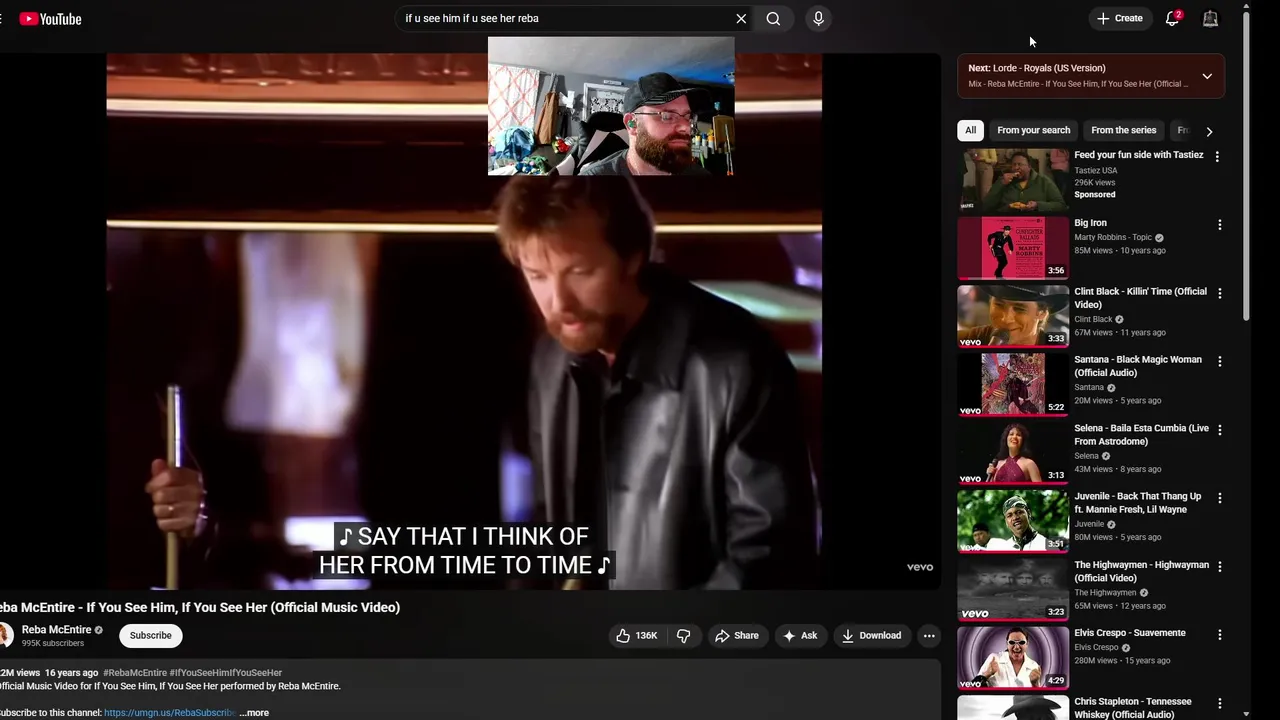Open the umgn.us/RebaSubscribe link

point(169,713)
